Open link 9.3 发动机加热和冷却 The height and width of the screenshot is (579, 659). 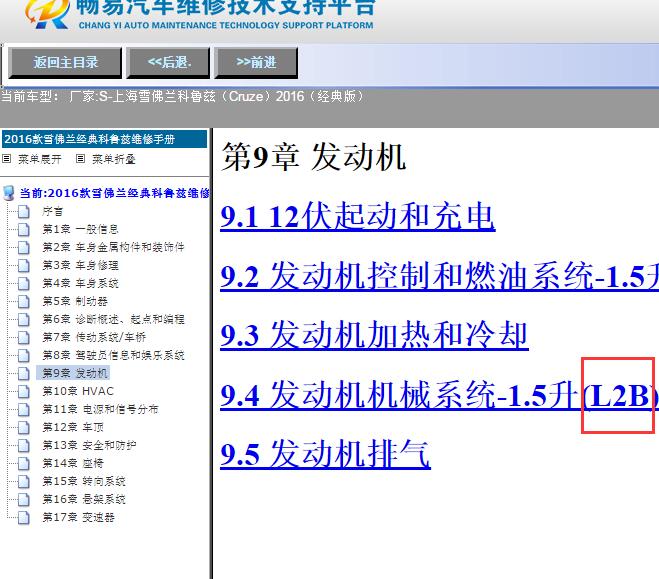pyautogui.click(x=374, y=335)
